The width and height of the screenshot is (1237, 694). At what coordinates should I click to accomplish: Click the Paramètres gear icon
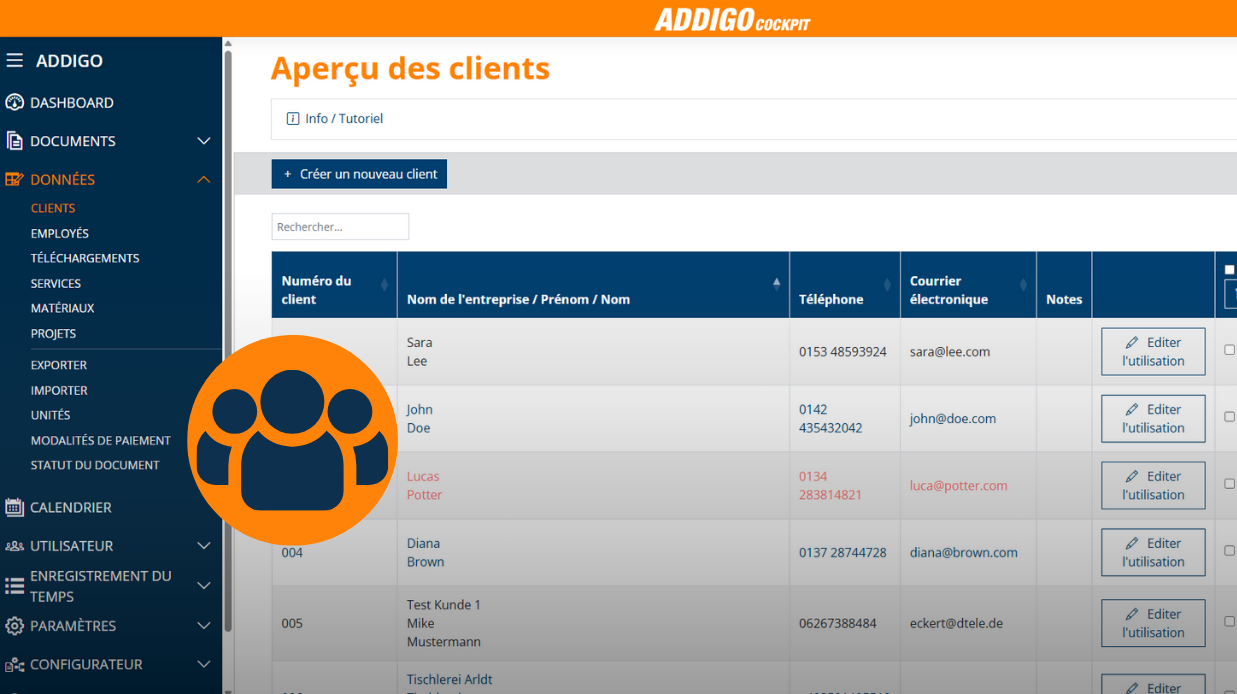[14, 626]
